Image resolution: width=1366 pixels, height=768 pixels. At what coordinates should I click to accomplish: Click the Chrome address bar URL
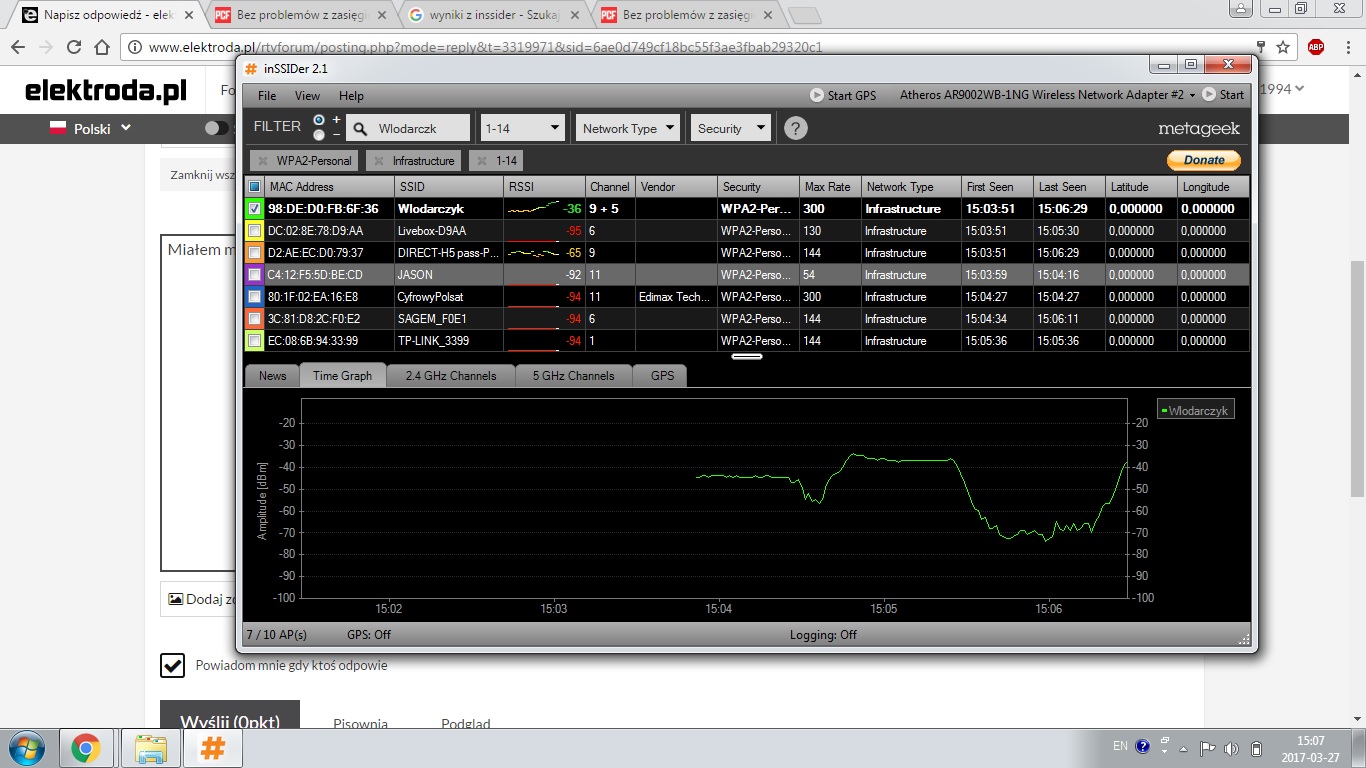point(485,47)
